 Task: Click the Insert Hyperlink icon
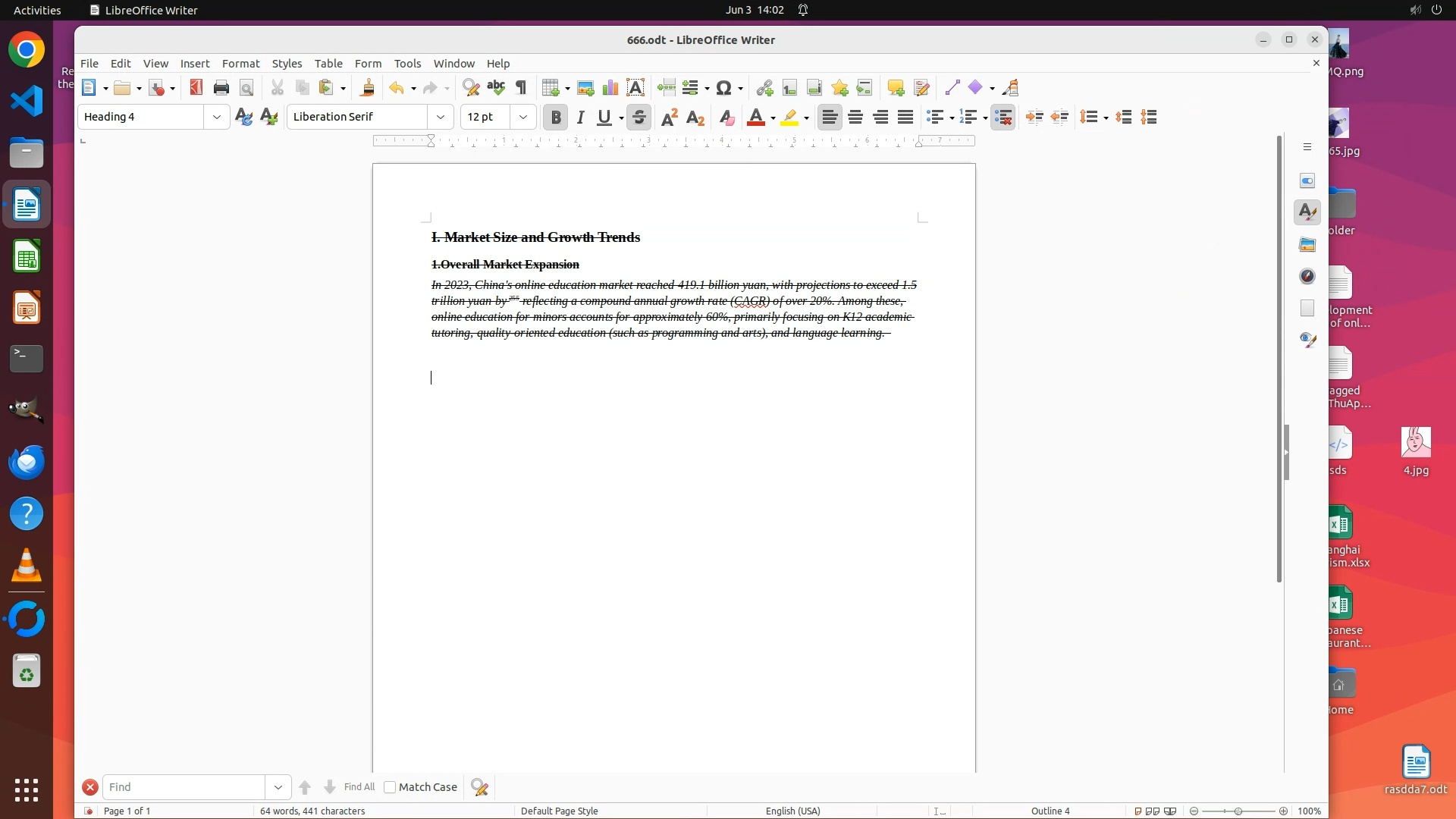[764, 88]
